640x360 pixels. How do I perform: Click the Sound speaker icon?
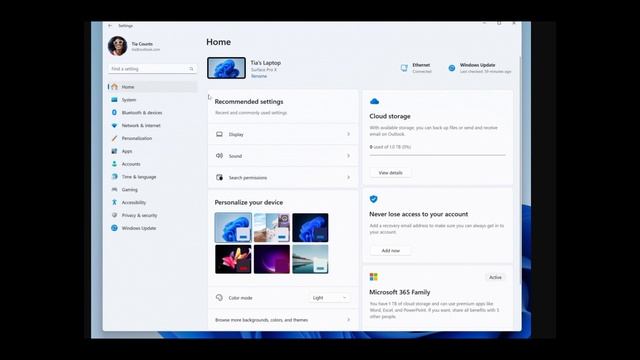[x=219, y=156]
